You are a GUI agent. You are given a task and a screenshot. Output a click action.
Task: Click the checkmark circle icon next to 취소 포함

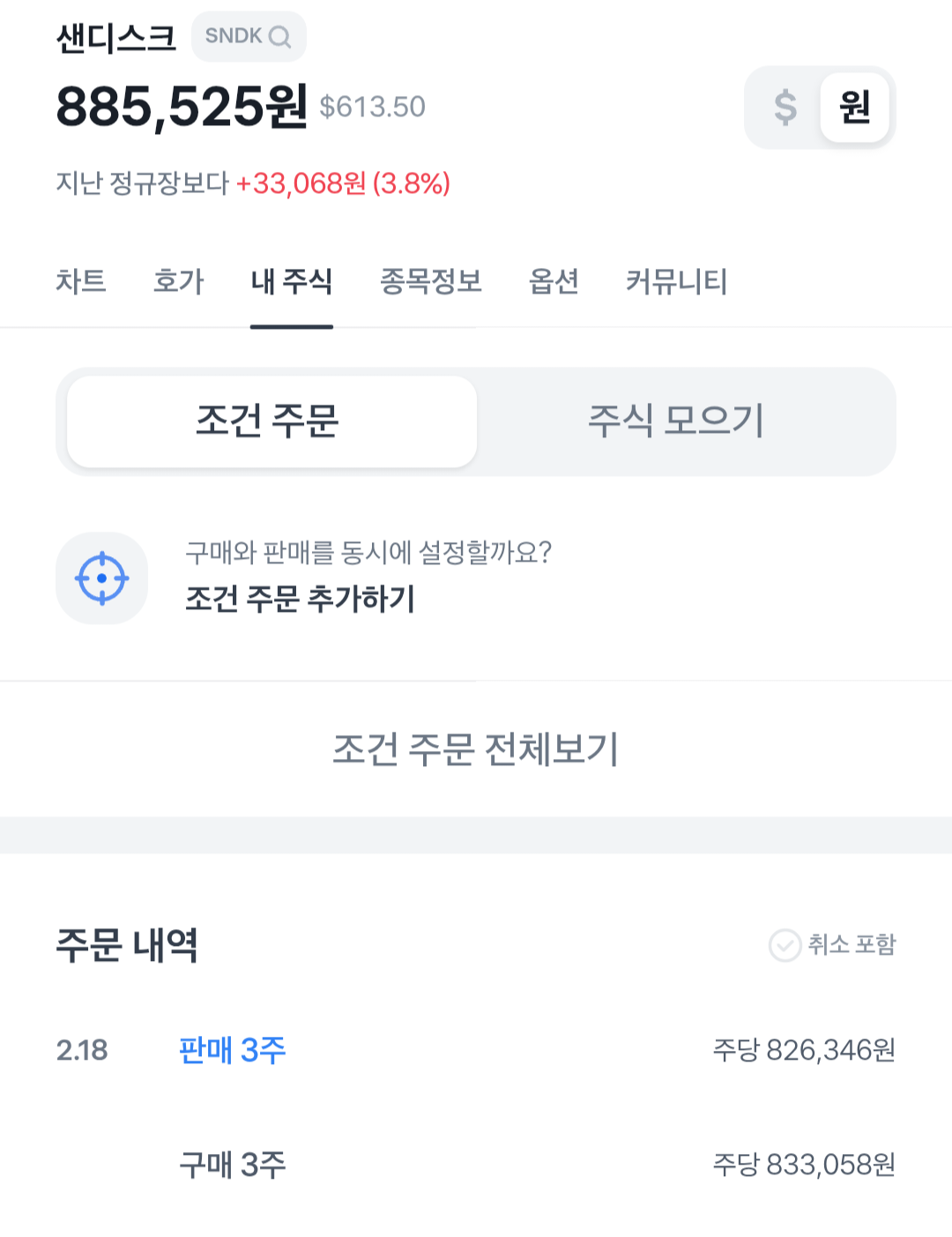(x=785, y=945)
